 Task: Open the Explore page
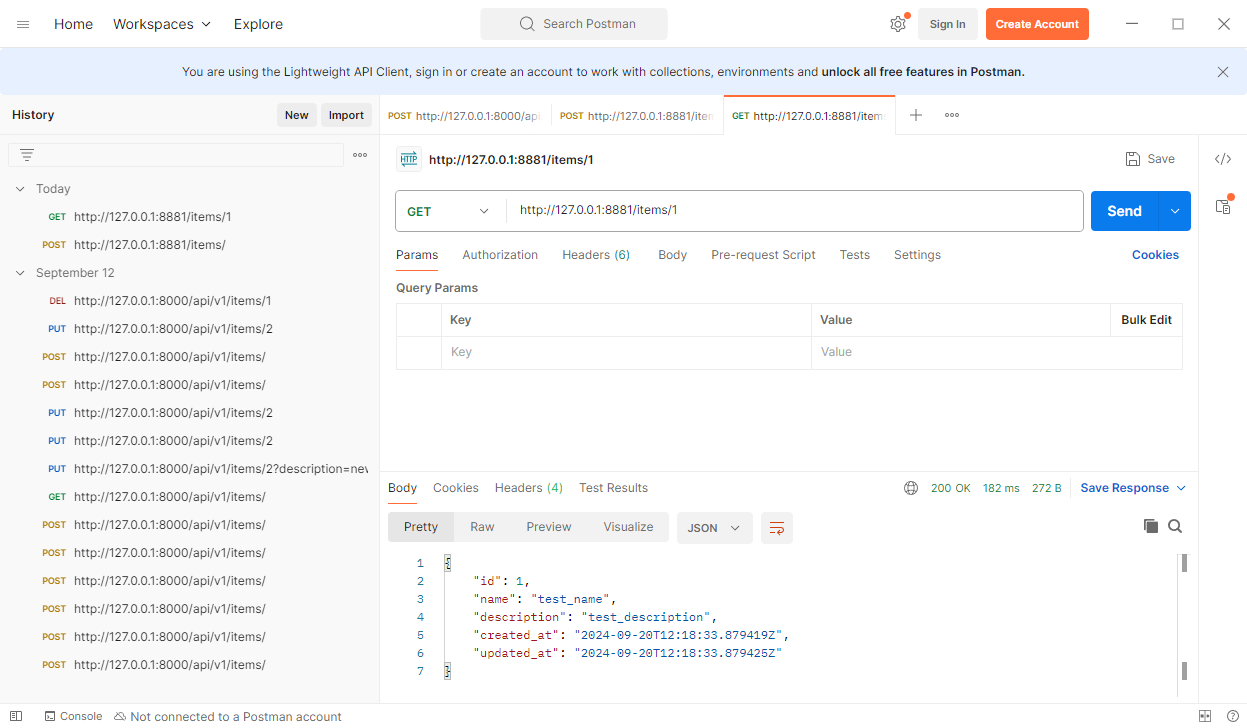(258, 24)
